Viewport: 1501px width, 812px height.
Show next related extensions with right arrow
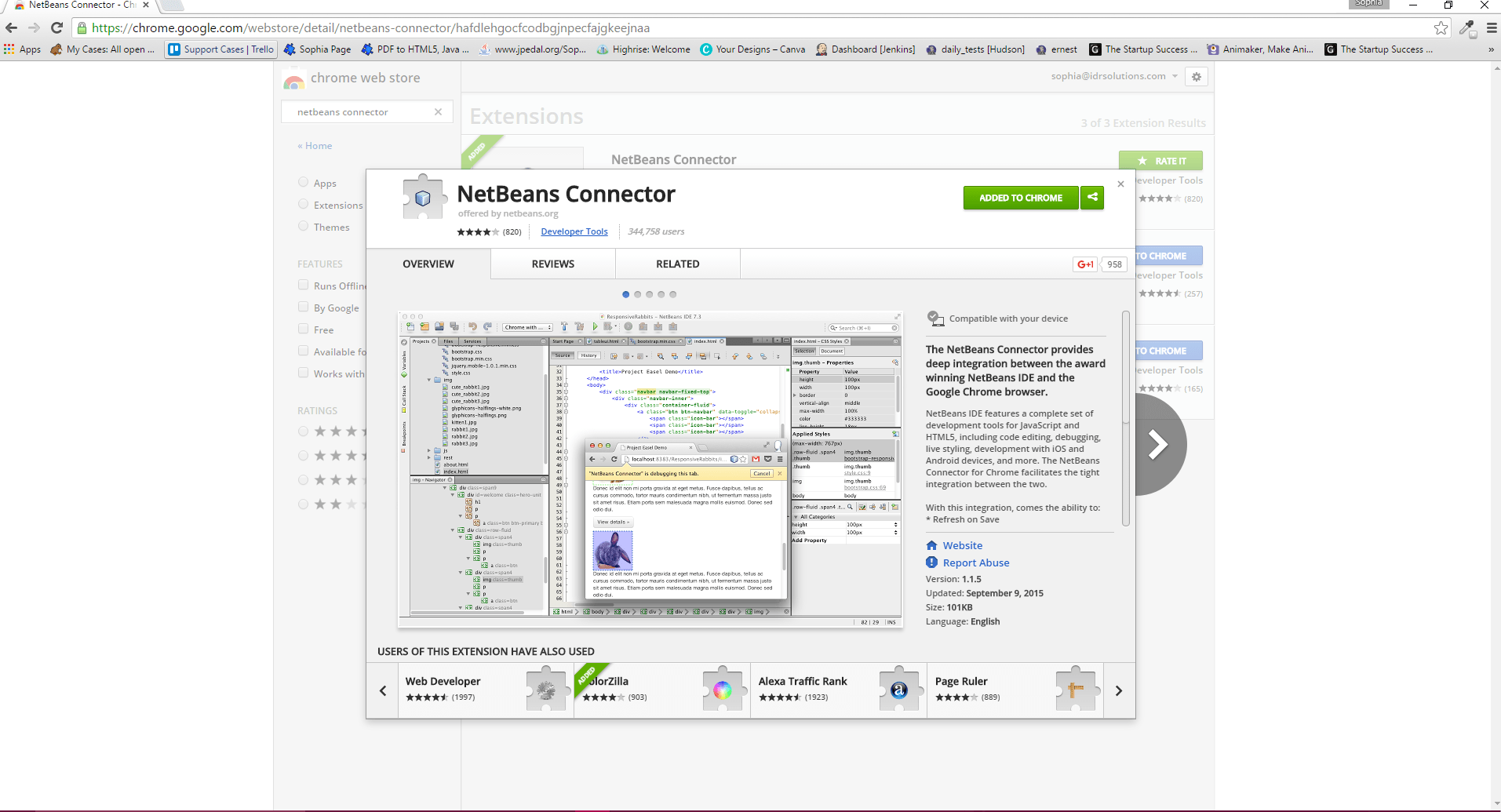(x=1119, y=690)
